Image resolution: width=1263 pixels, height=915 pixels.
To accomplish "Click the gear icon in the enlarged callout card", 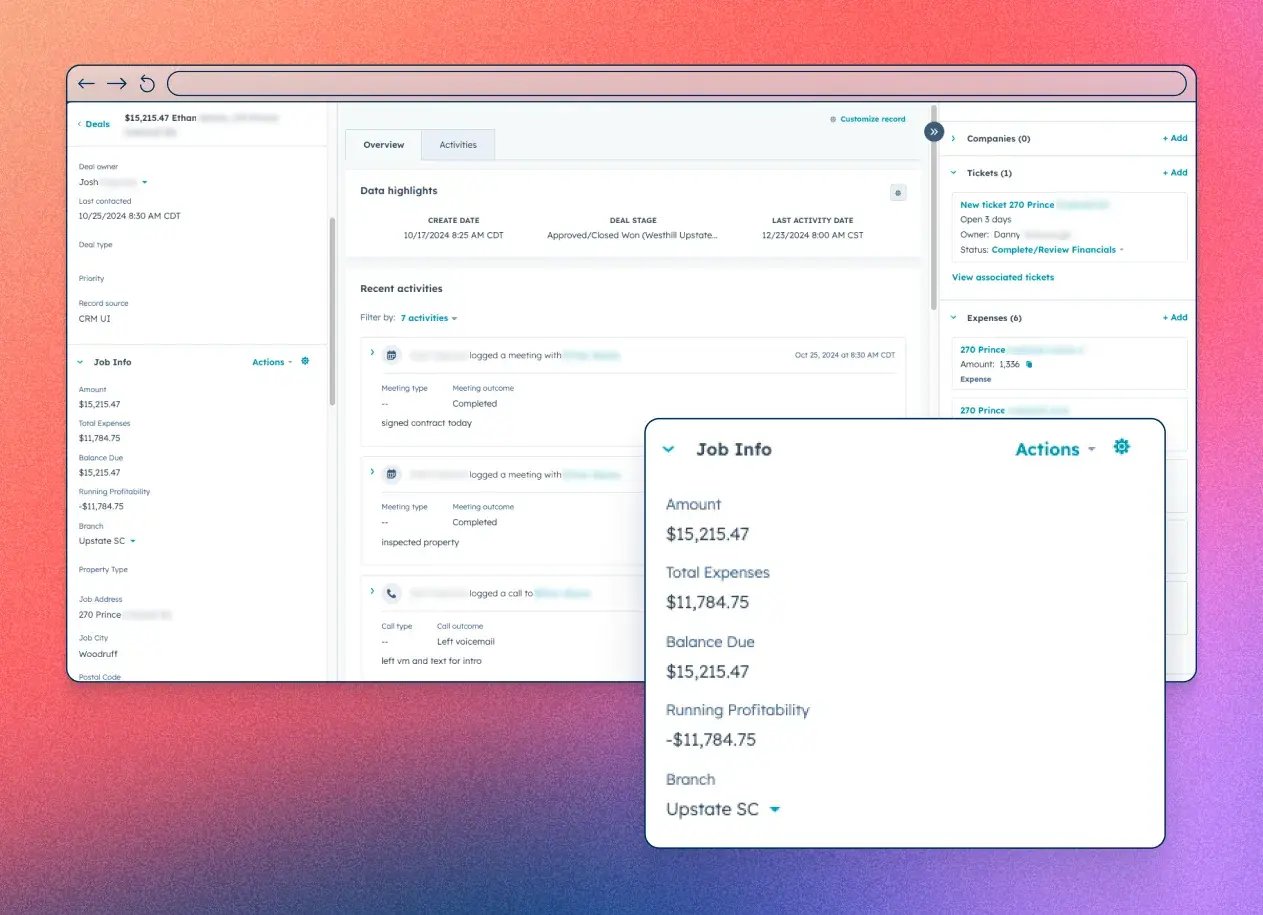I will coord(1122,447).
